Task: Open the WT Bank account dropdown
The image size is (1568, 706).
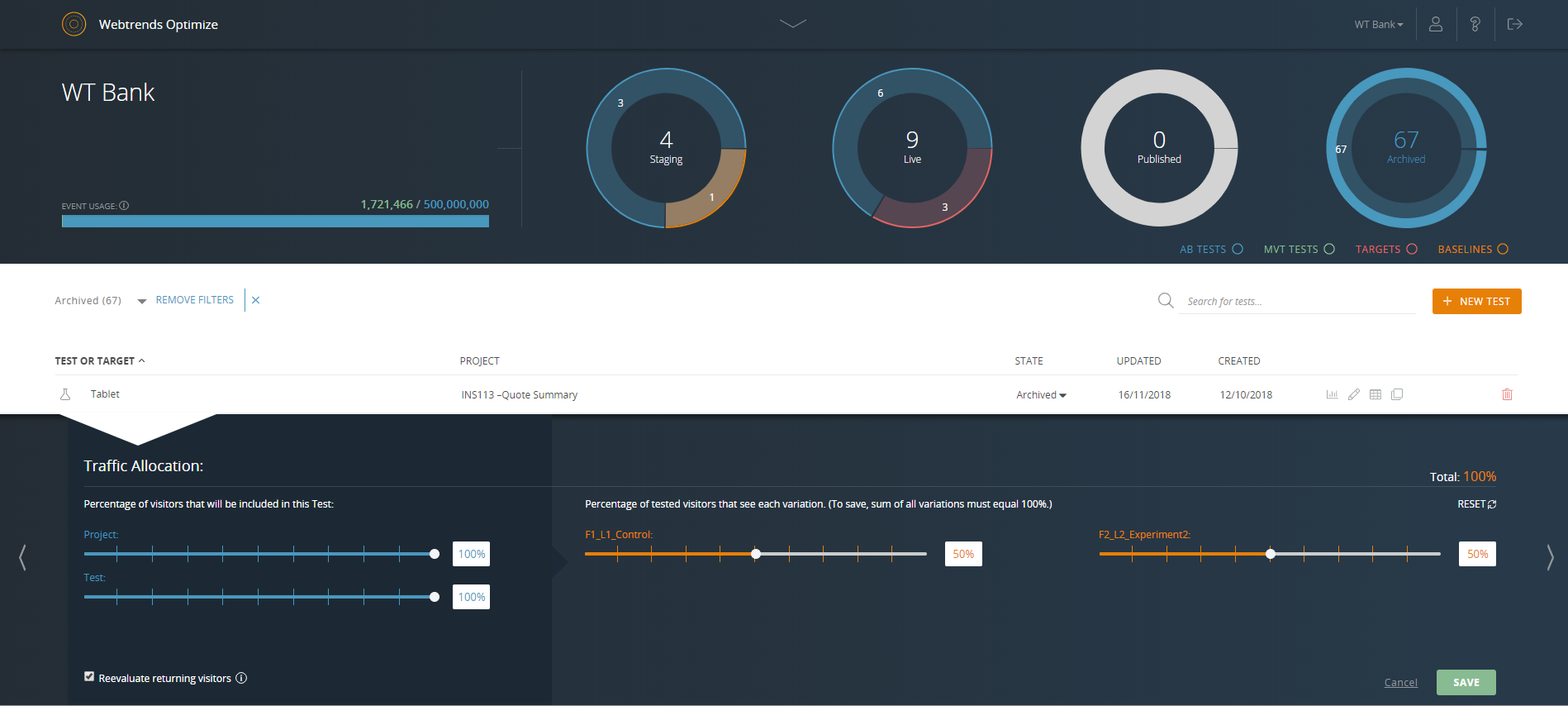Action: tap(1378, 25)
